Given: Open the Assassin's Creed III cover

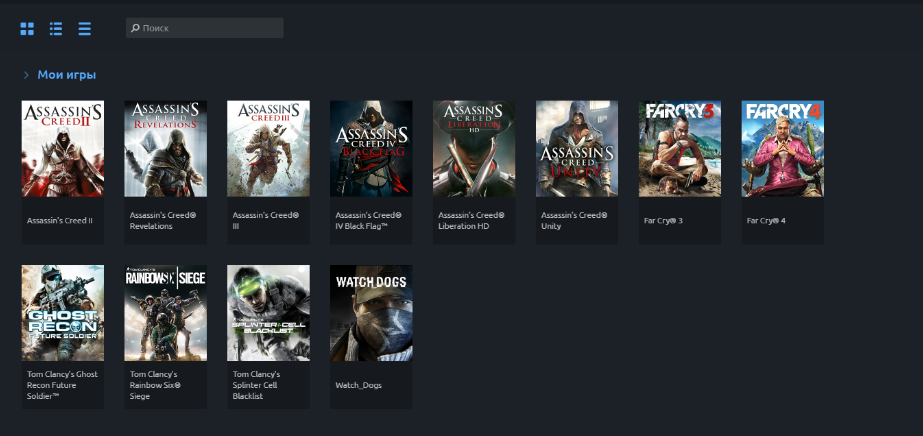Looking at the screenshot, I should coord(268,148).
